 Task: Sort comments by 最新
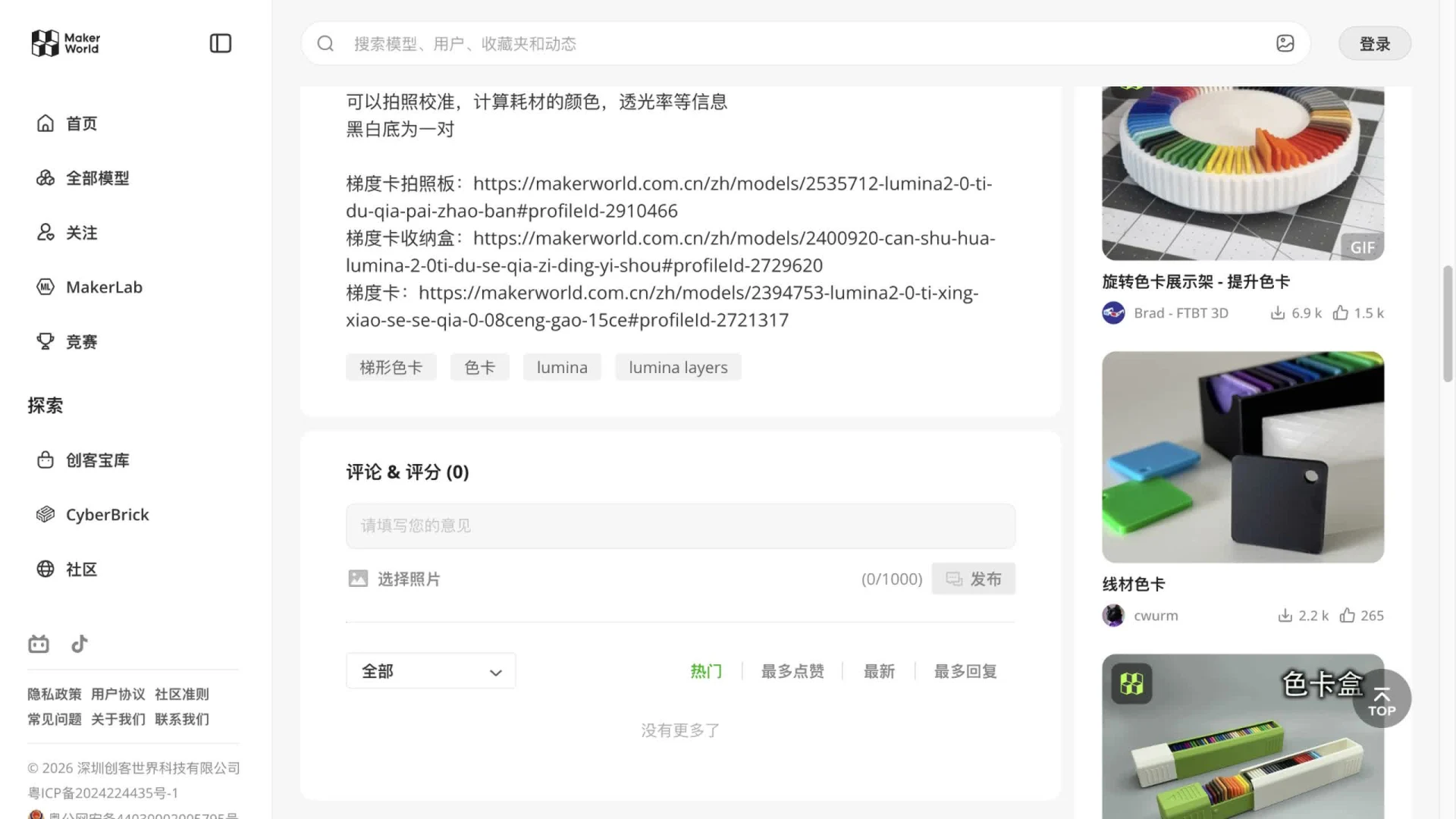tap(879, 671)
